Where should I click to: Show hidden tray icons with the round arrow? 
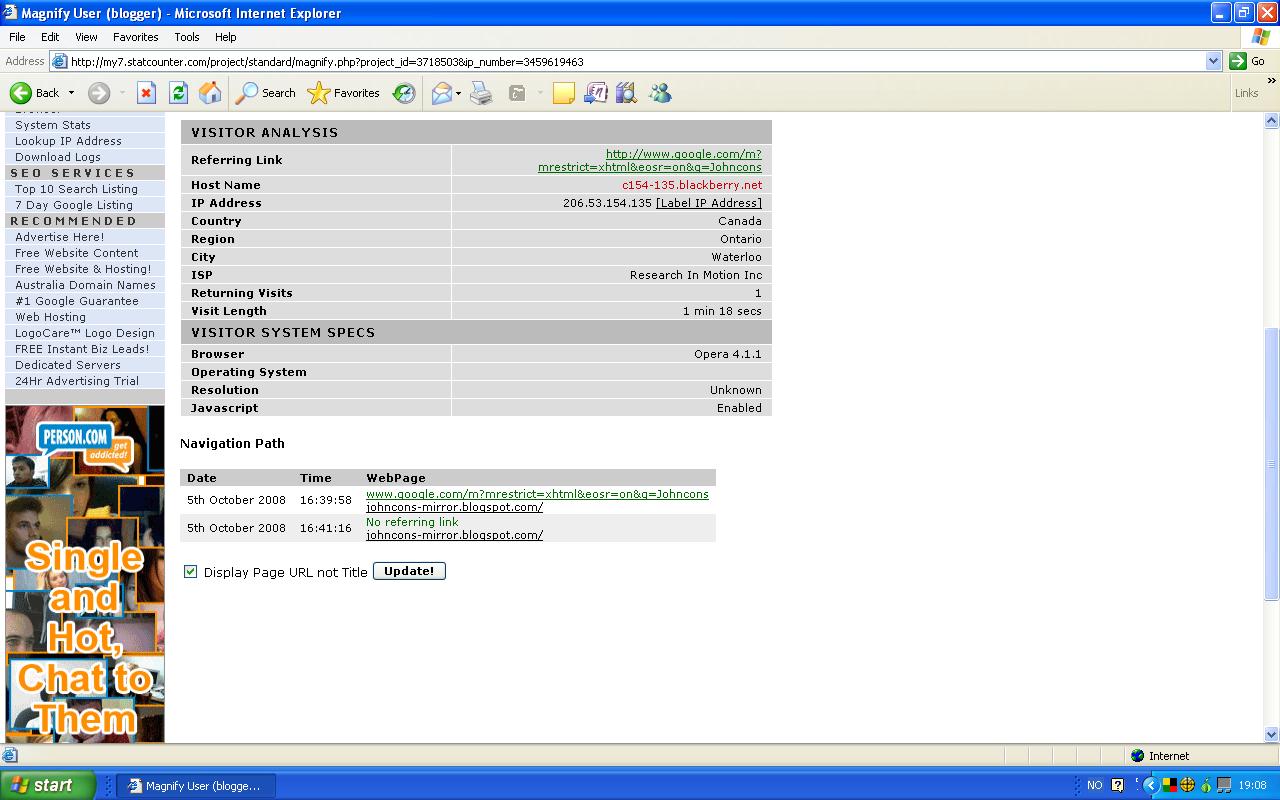(1150, 785)
